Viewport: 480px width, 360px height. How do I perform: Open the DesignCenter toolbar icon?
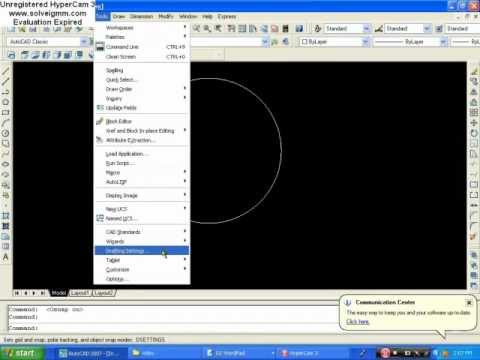242,29
